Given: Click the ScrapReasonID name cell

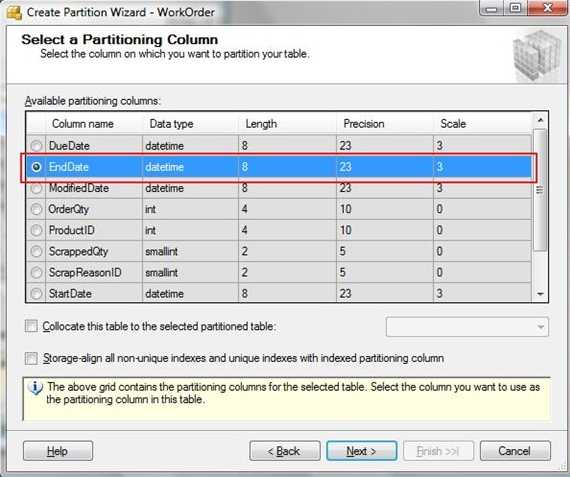Looking at the screenshot, I should coord(94,272).
